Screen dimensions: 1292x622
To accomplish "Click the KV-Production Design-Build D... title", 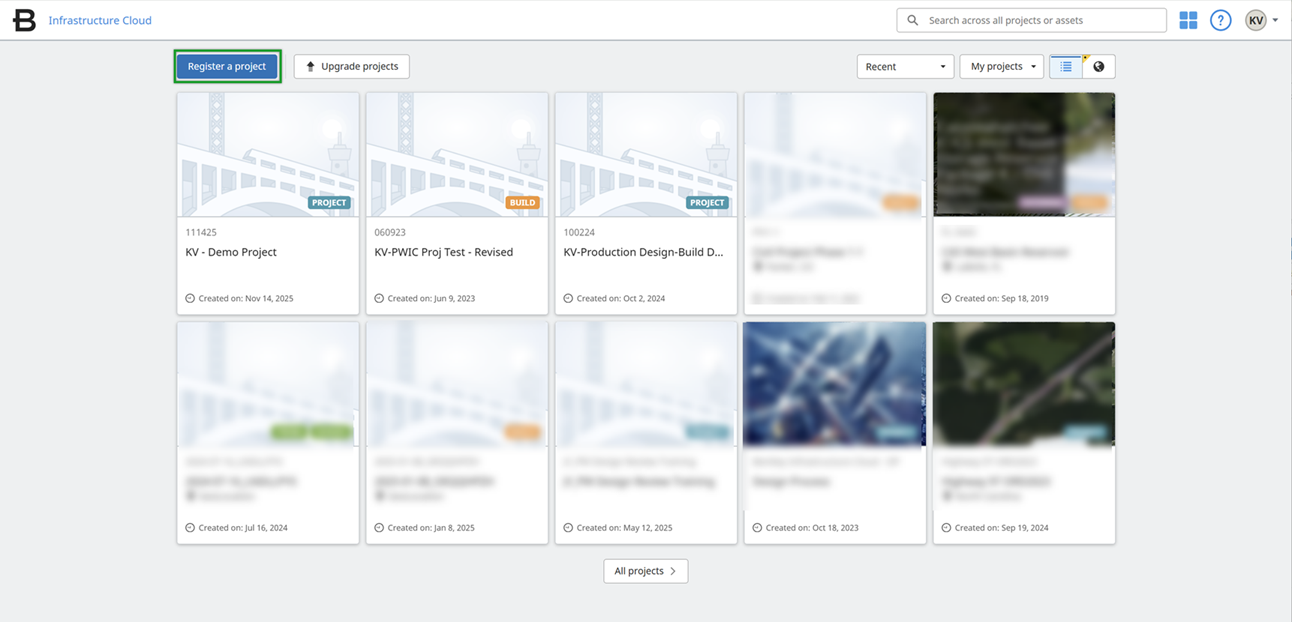I will (x=643, y=252).
